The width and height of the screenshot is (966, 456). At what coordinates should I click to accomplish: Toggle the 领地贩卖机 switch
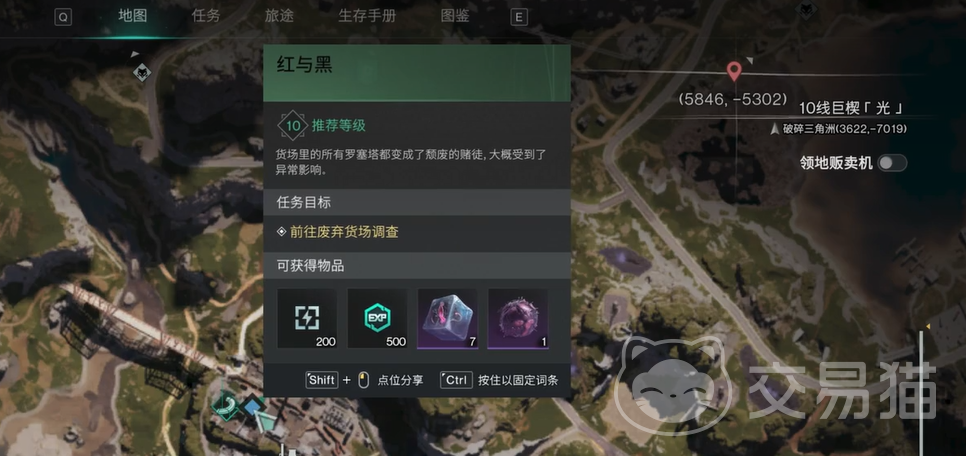[892, 163]
